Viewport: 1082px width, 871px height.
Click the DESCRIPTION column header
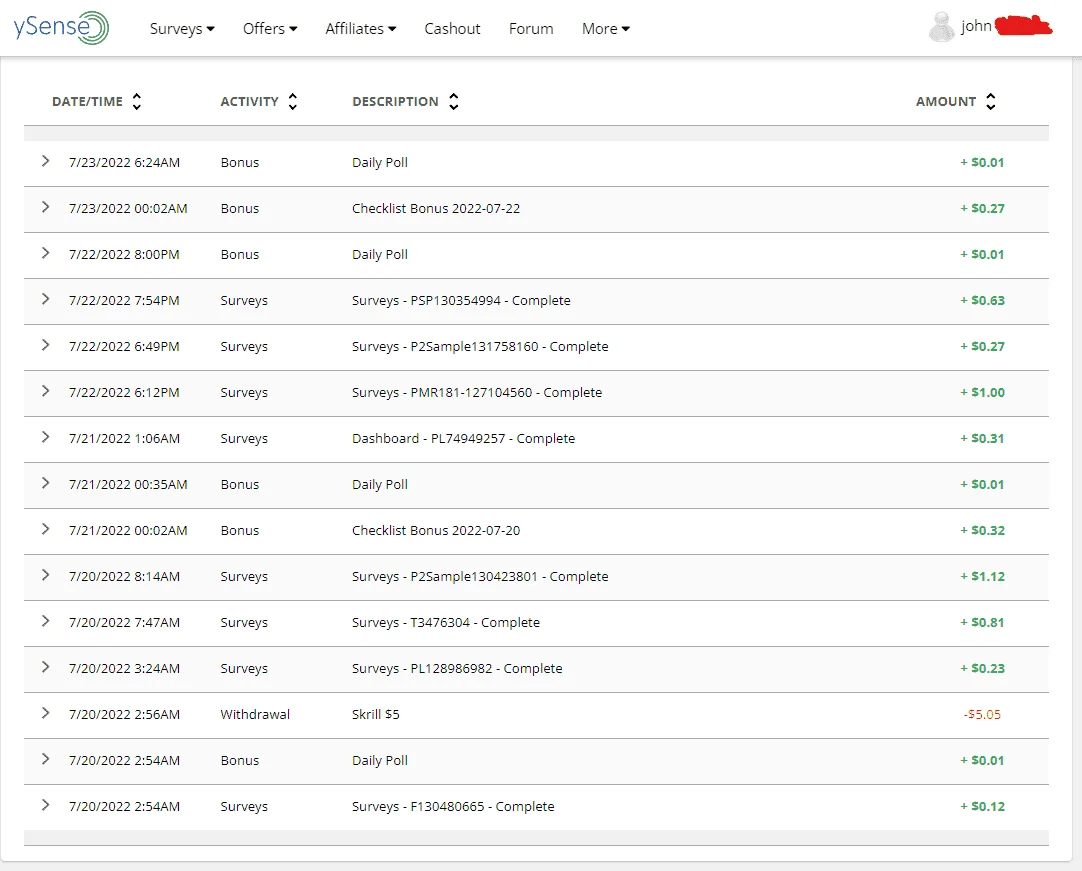click(395, 101)
